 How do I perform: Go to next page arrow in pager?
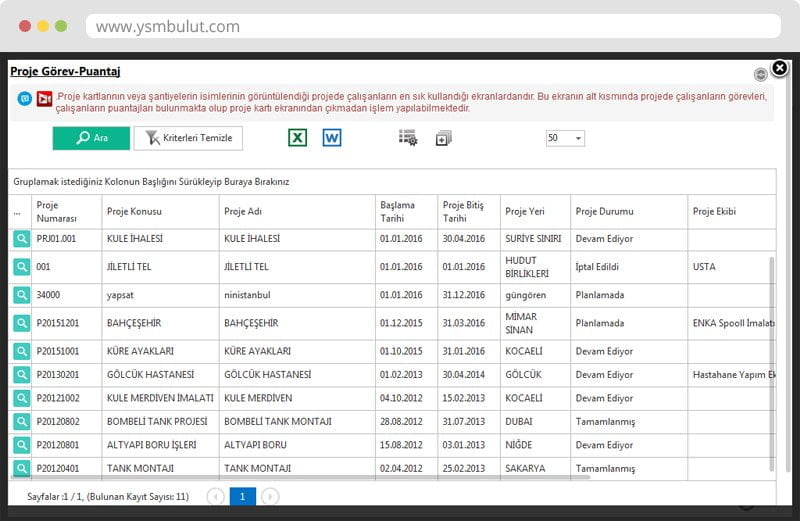(x=270, y=496)
